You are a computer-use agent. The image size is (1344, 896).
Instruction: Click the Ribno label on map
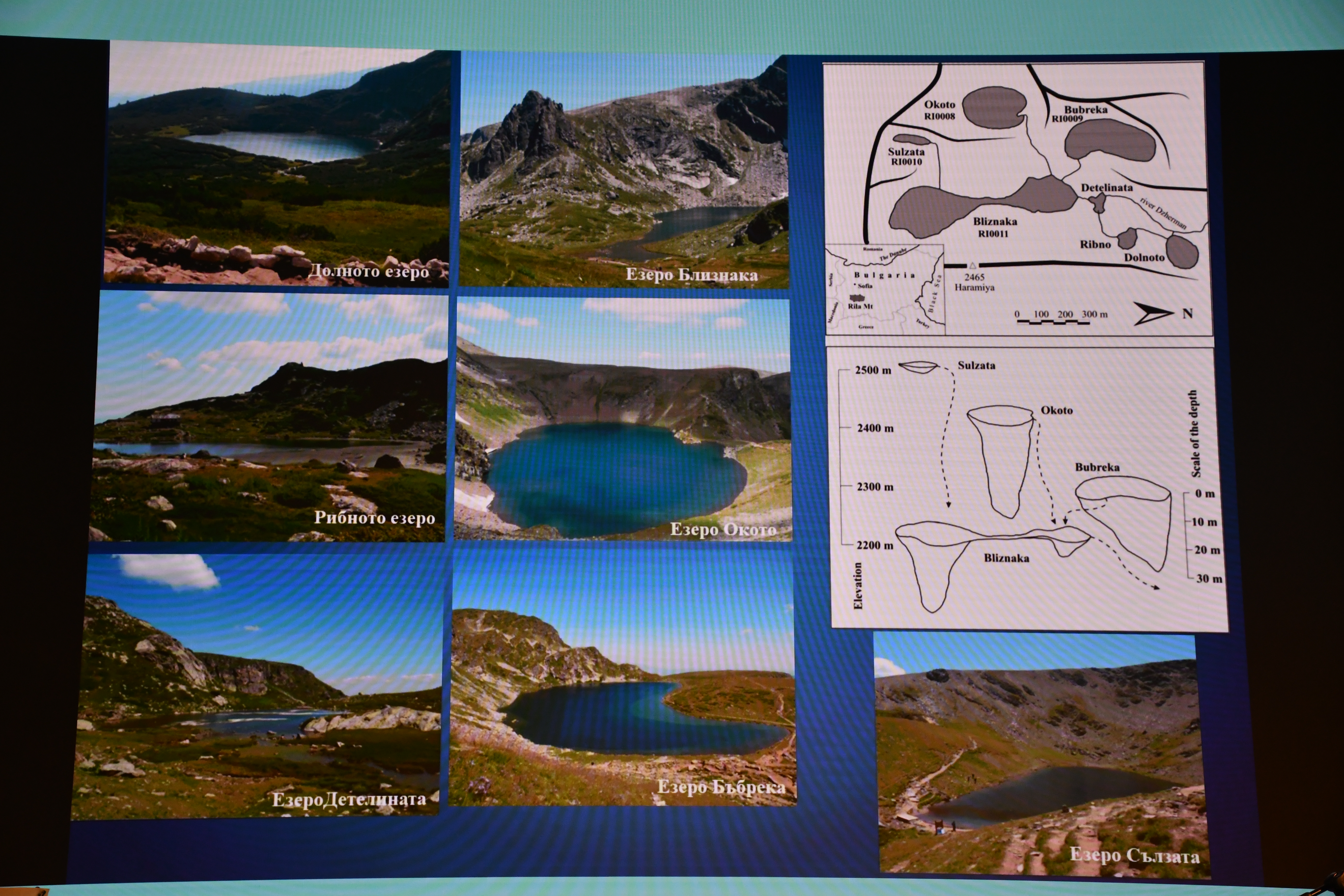pos(1095,244)
